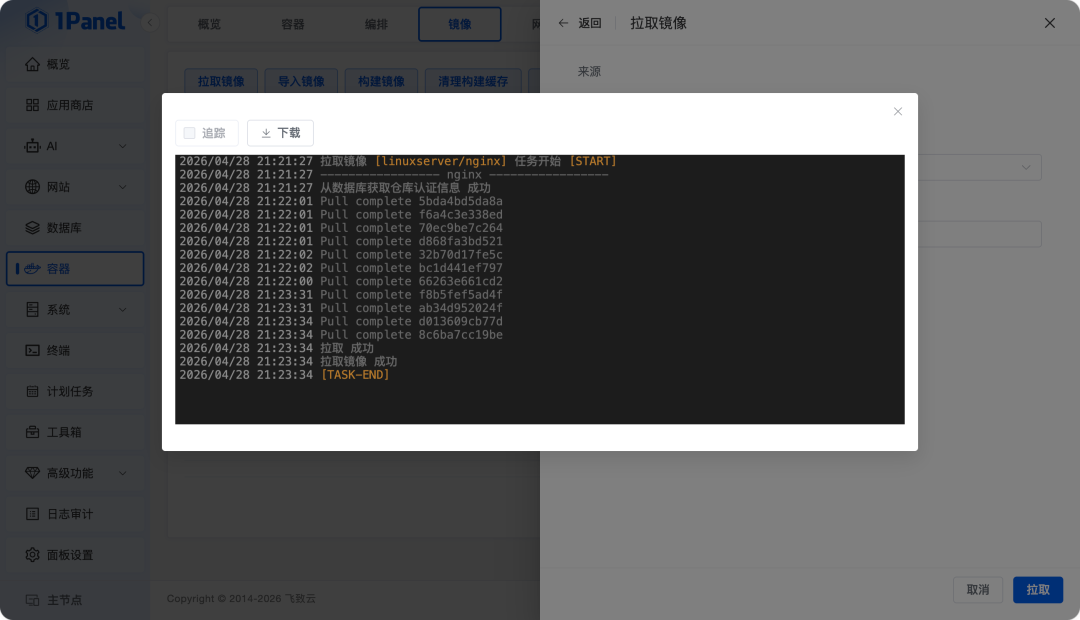Screen dimensions: 1080x620
Task: Open 终端 in the sidebar
Action: (75, 350)
